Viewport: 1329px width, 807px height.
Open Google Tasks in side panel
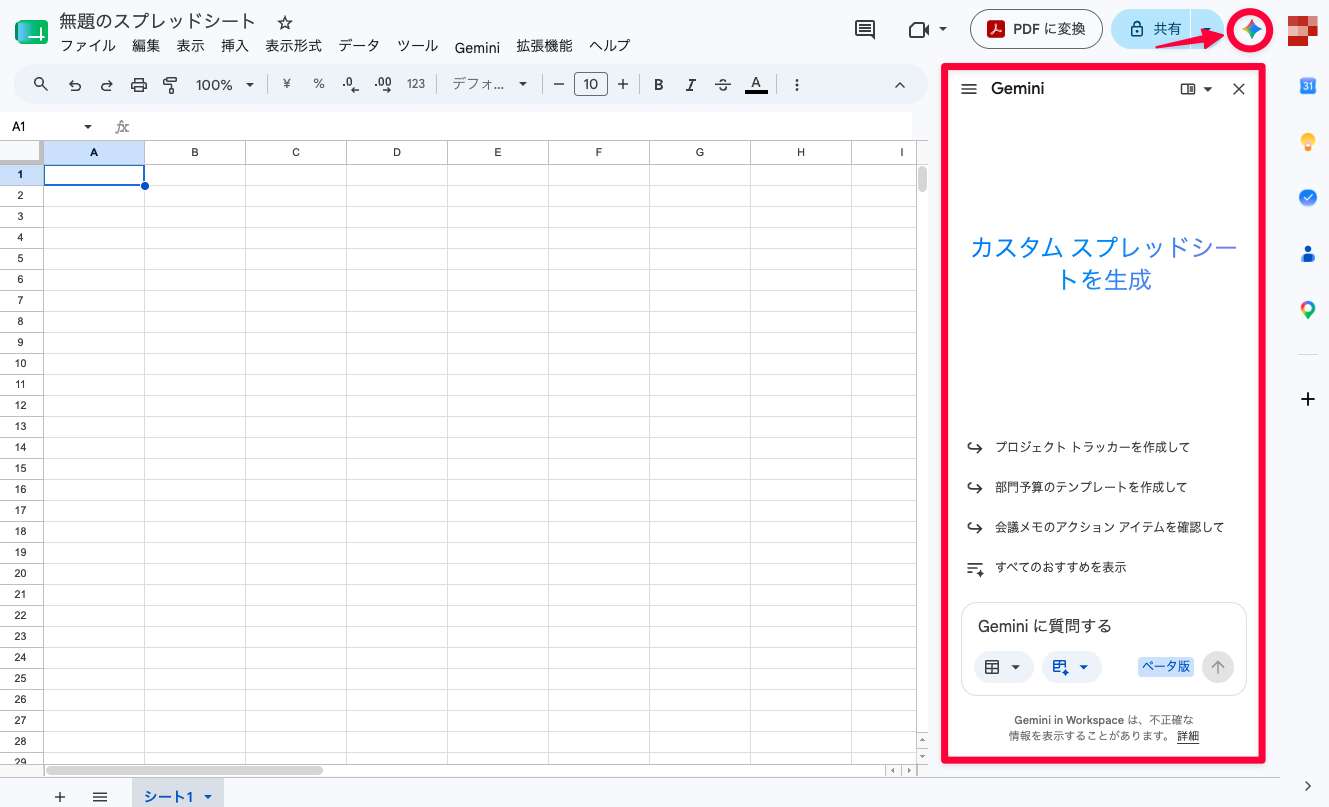1307,198
